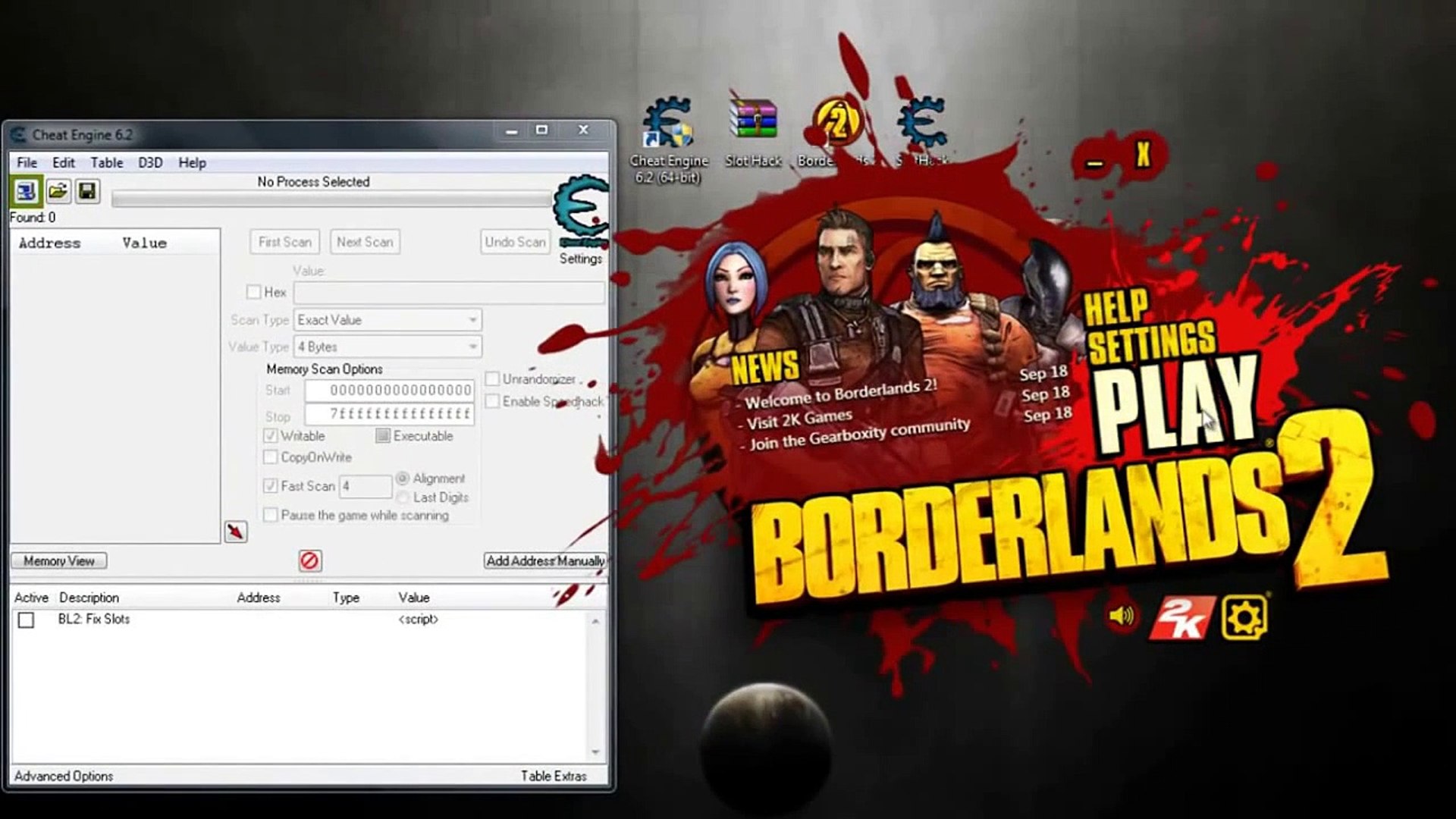Check the Unrandomizer option
1456x819 pixels.
[x=493, y=378]
